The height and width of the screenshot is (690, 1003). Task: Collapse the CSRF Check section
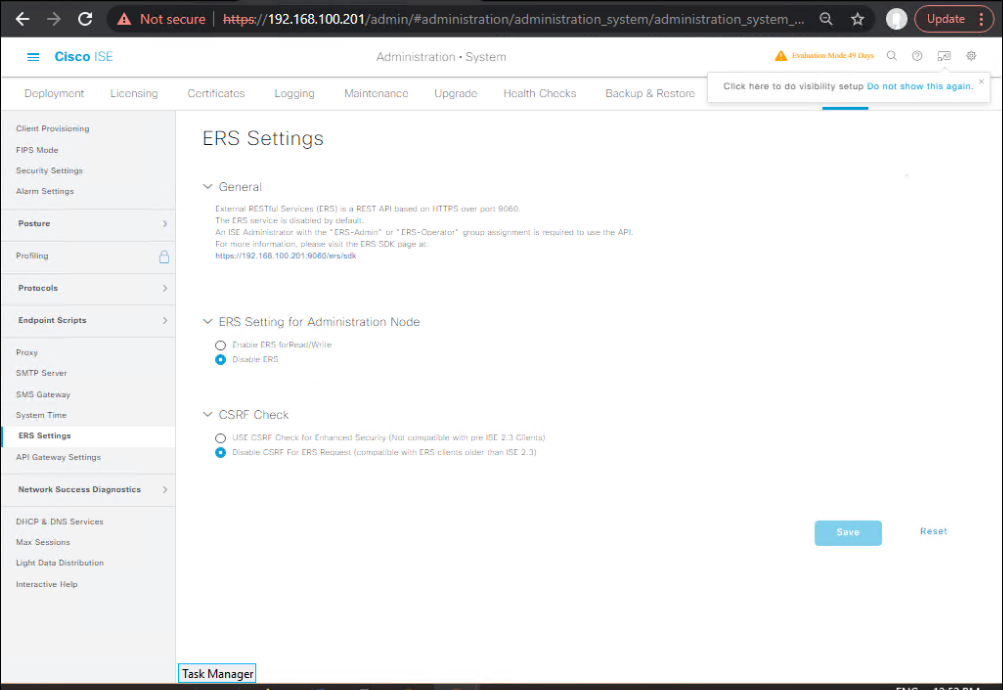pyautogui.click(x=207, y=414)
